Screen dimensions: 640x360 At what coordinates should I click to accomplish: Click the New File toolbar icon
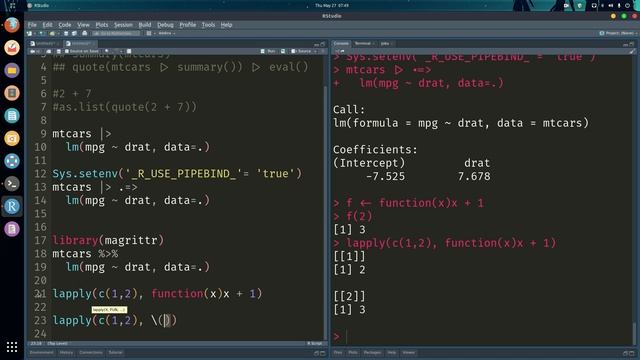point(30,33)
